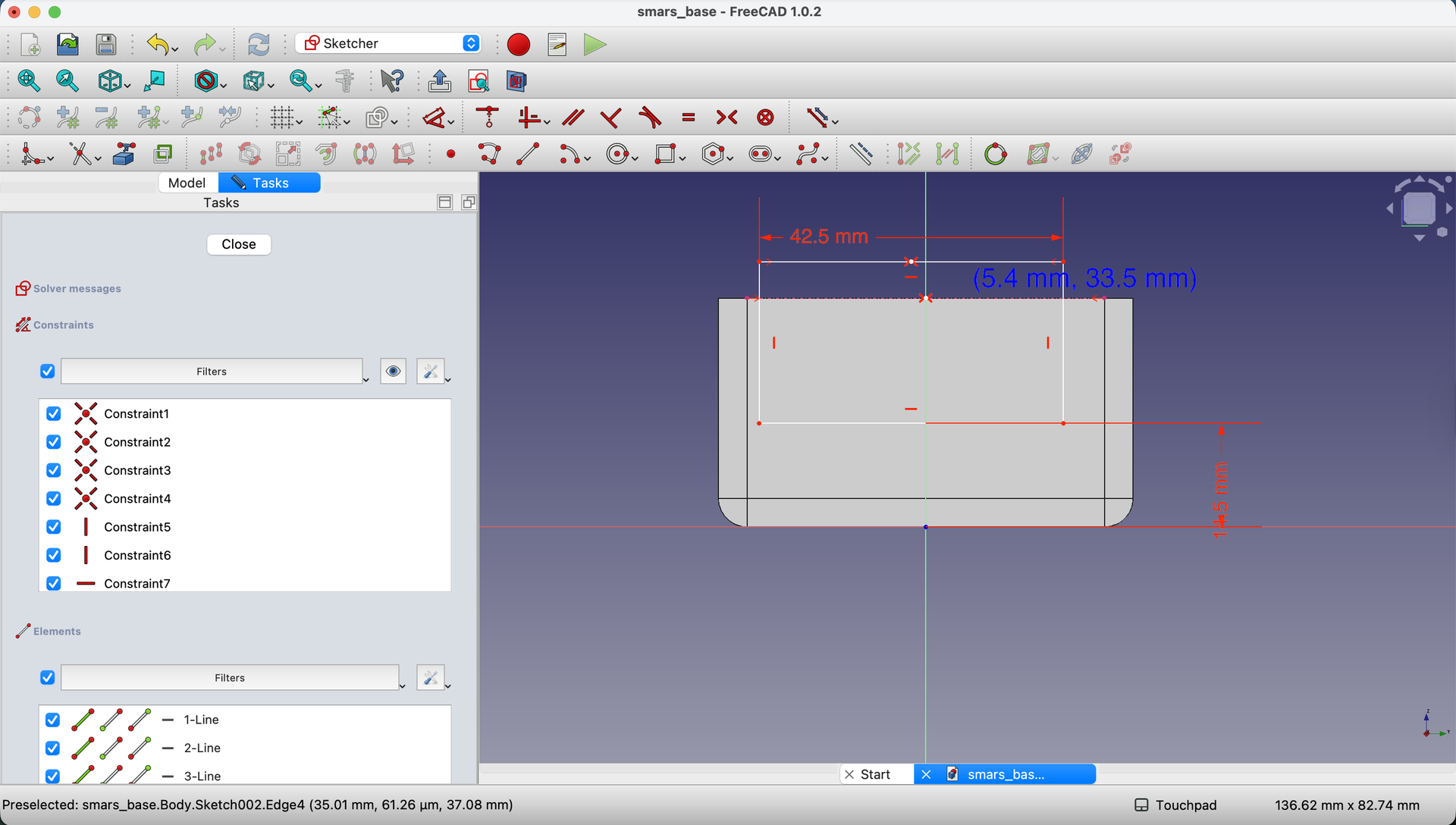The width and height of the screenshot is (1456, 825).
Task: Click the Save document icon
Action: pos(106,44)
